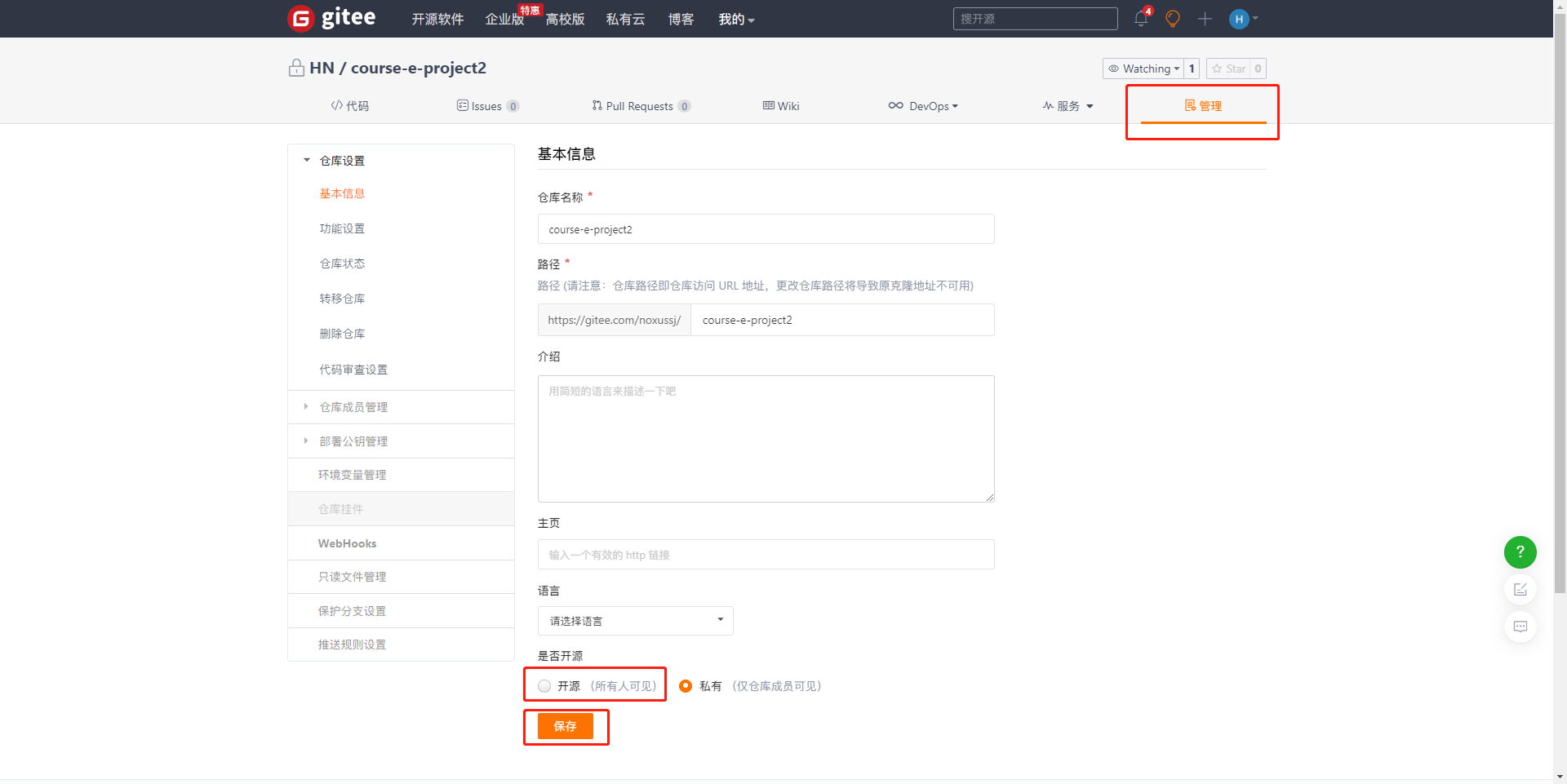The width and height of the screenshot is (1567, 784).
Task: Click the floating feedback edit icon
Action: 1520,590
